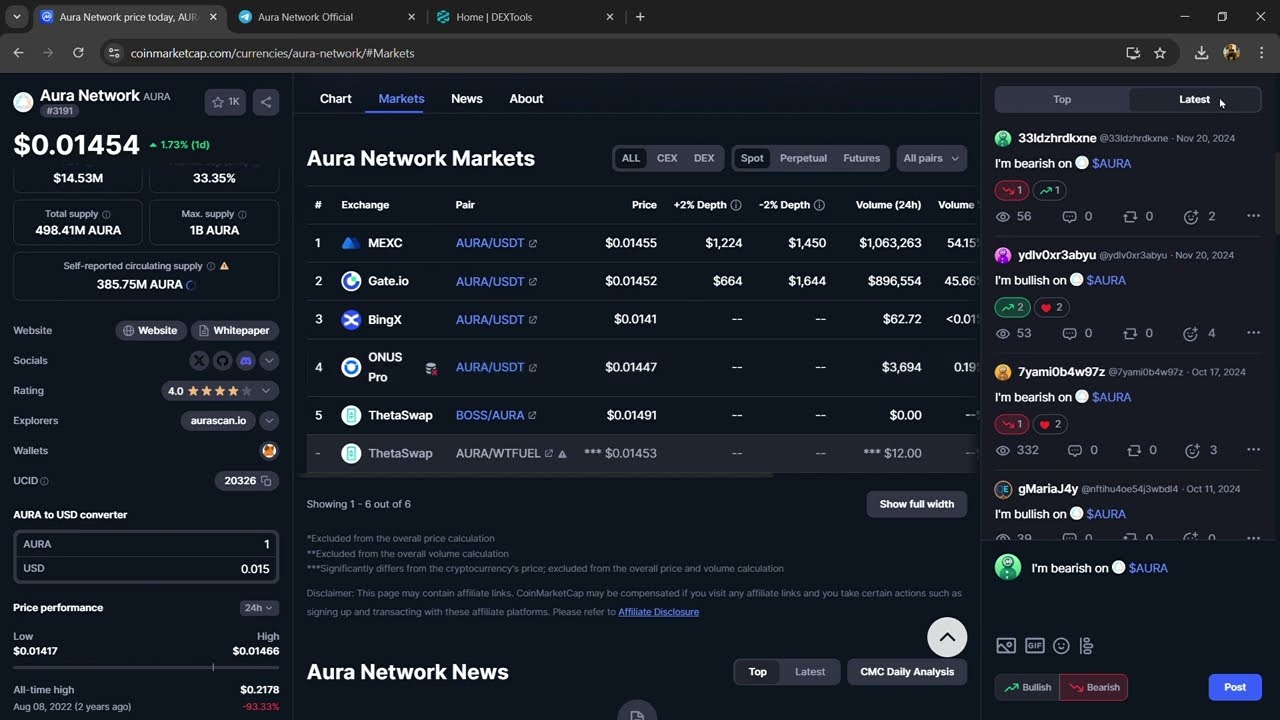
Task: Click warning triangle beside circulating supply
Action: [224, 266]
